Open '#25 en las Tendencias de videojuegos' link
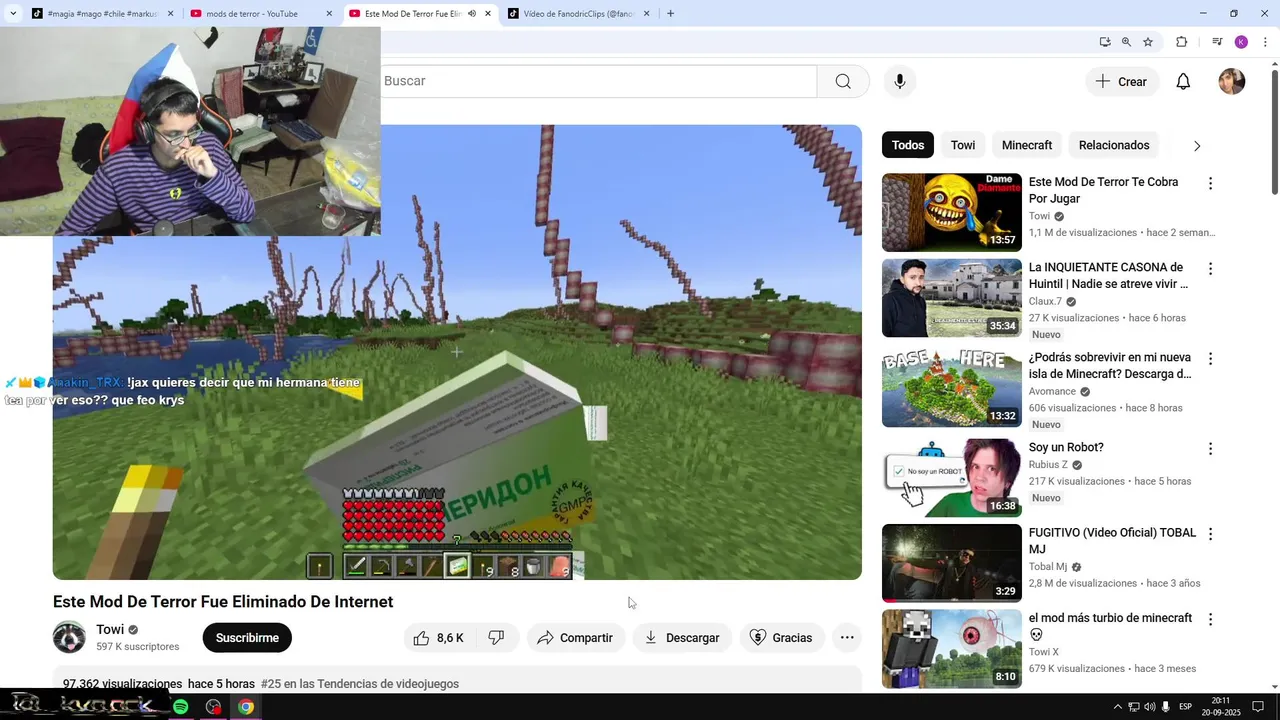Screen dimensions: 1280x720 (x=360, y=684)
